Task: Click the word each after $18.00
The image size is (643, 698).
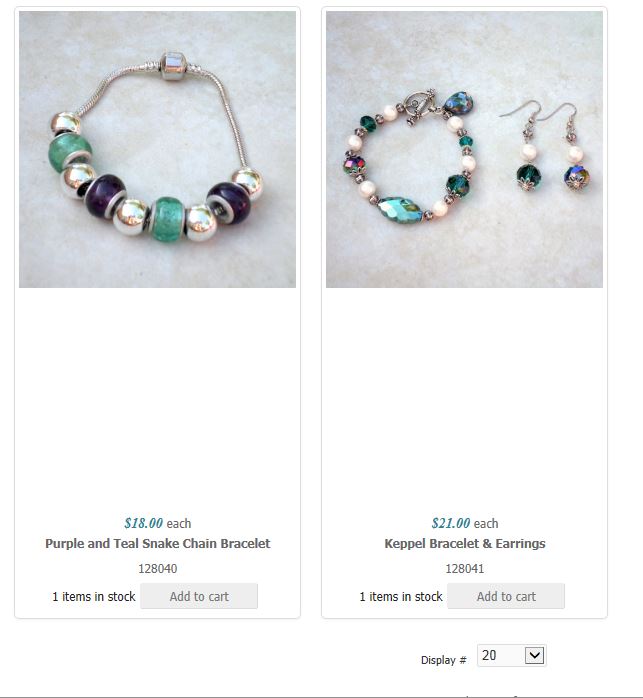Action: (x=179, y=524)
